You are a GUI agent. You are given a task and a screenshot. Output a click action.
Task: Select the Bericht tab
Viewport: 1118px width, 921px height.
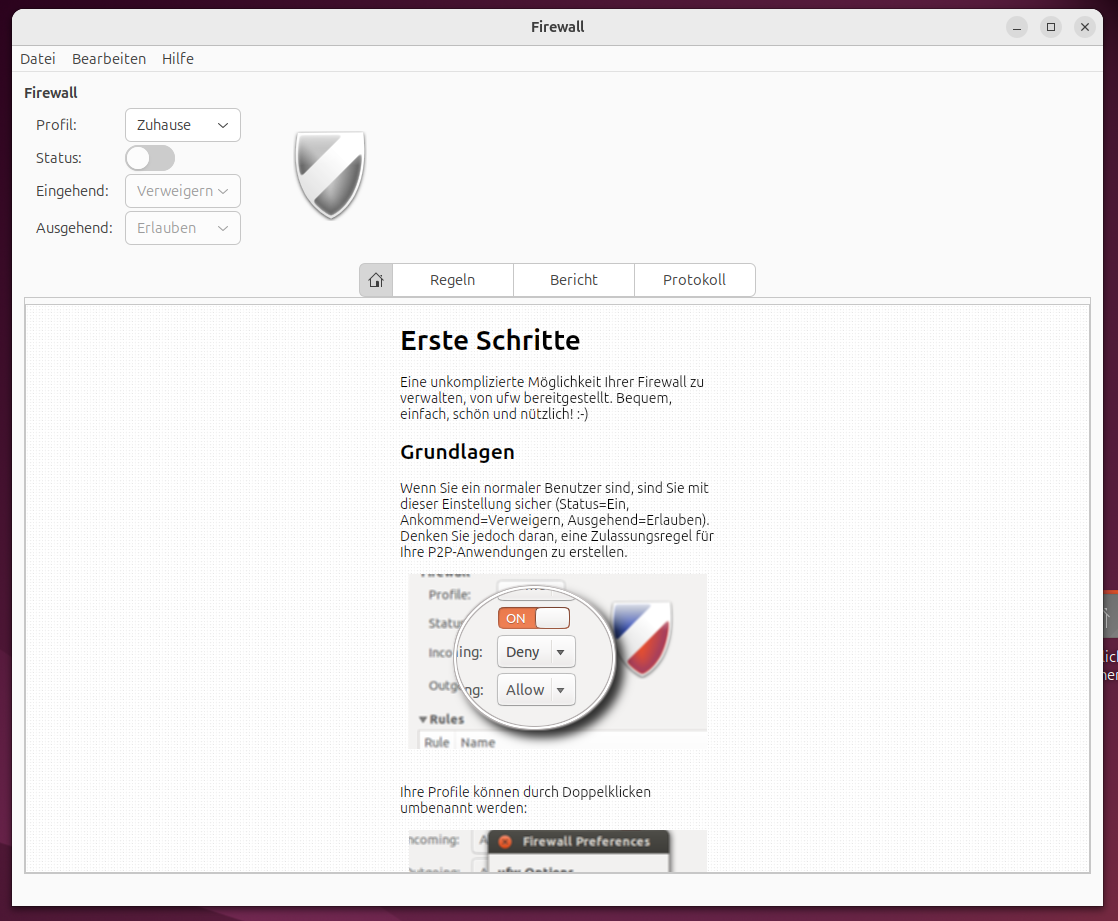point(573,280)
